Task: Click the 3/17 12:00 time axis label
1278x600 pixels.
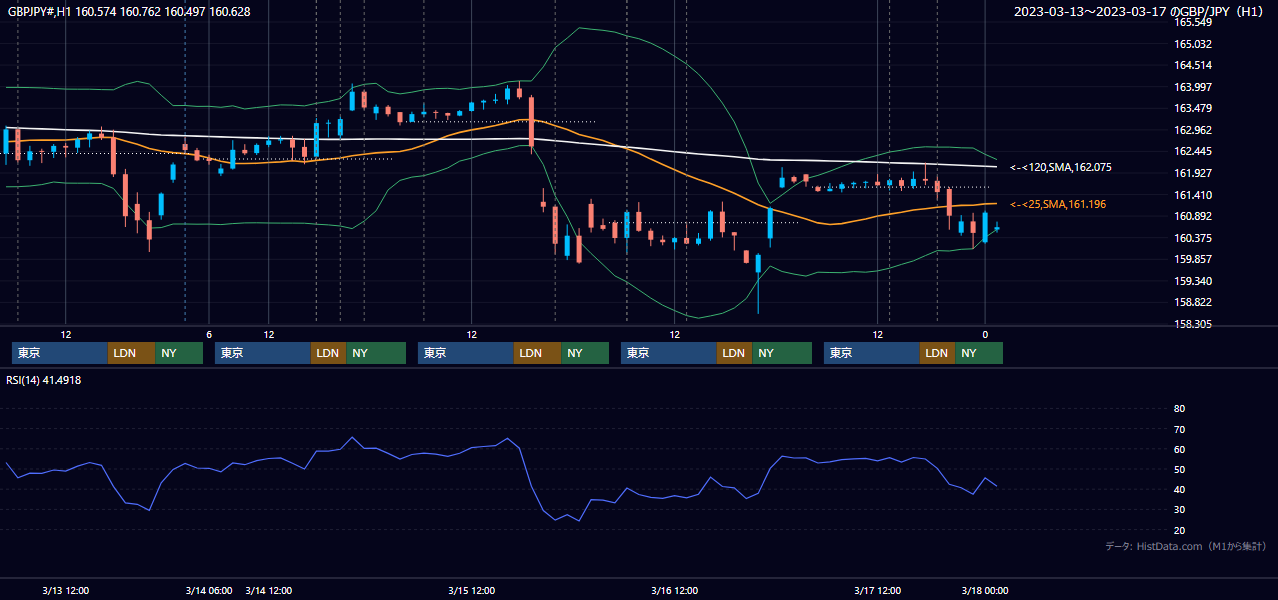Action: pyautogui.click(x=878, y=591)
